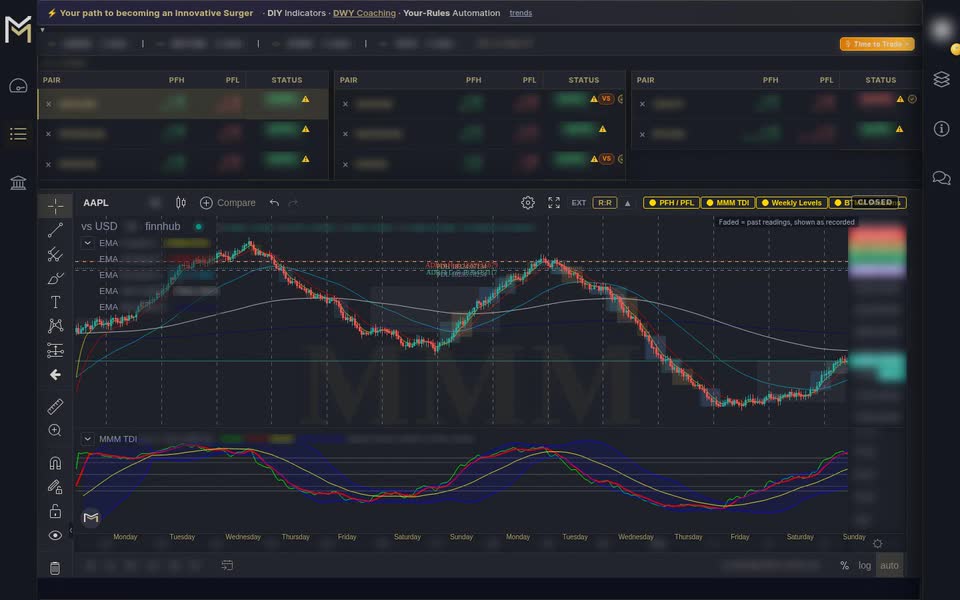Open the trends link in banner
Screen dimensions: 960x600
tap(520, 13)
